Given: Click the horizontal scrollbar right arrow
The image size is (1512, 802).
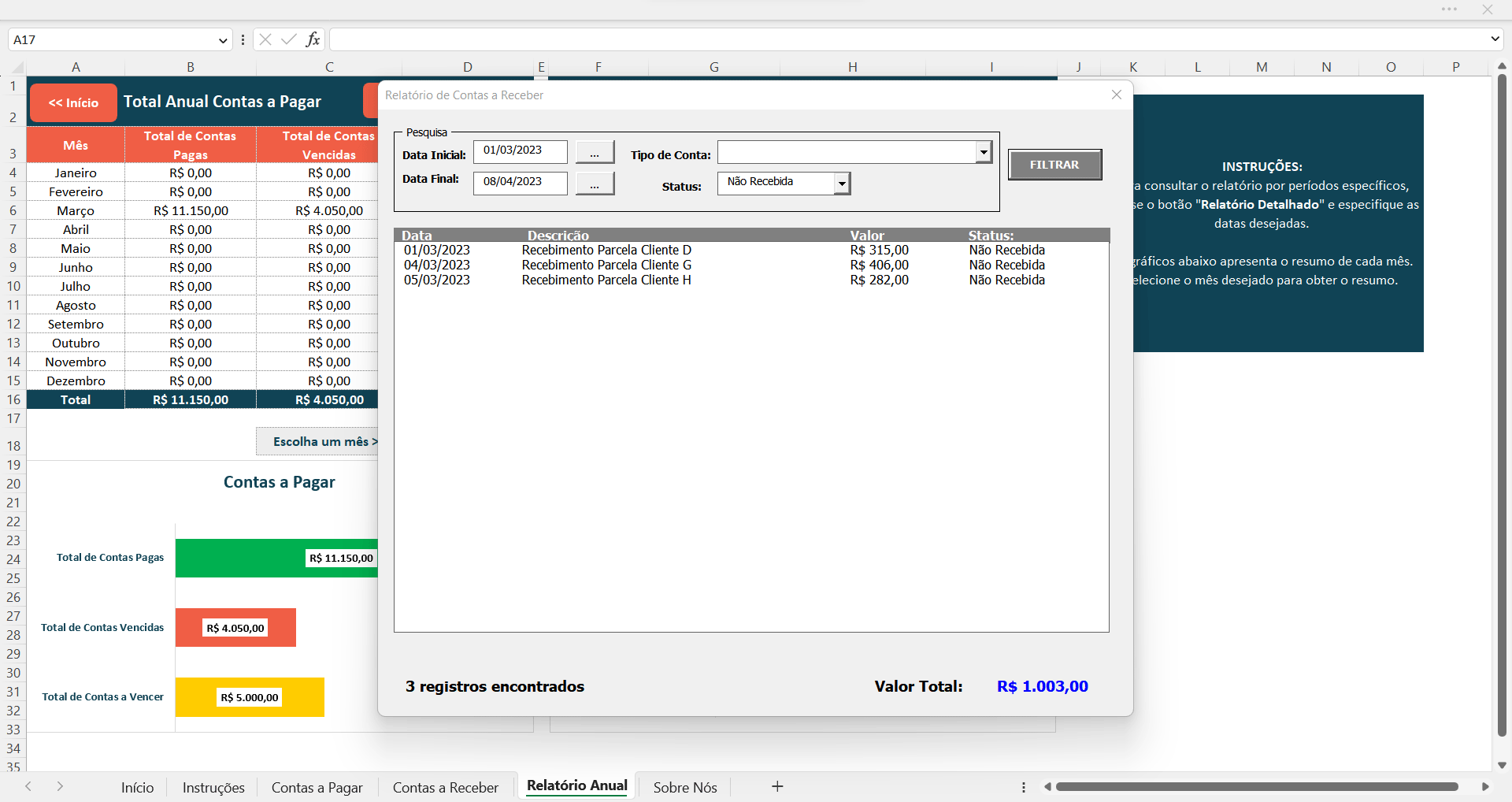Looking at the screenshot, I should (1485, 786).
